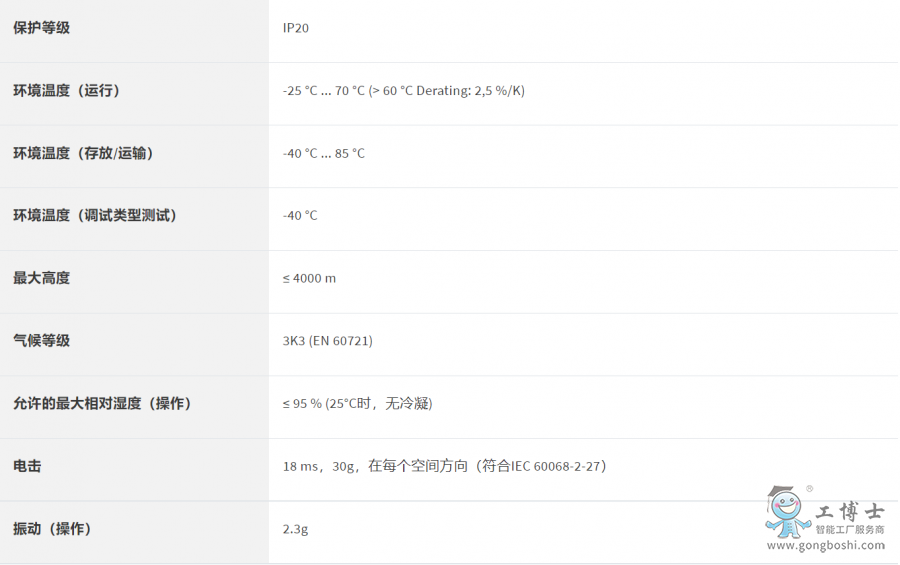Select the -40 °C ... 85 °C value
900x565 pixels.
323,153
